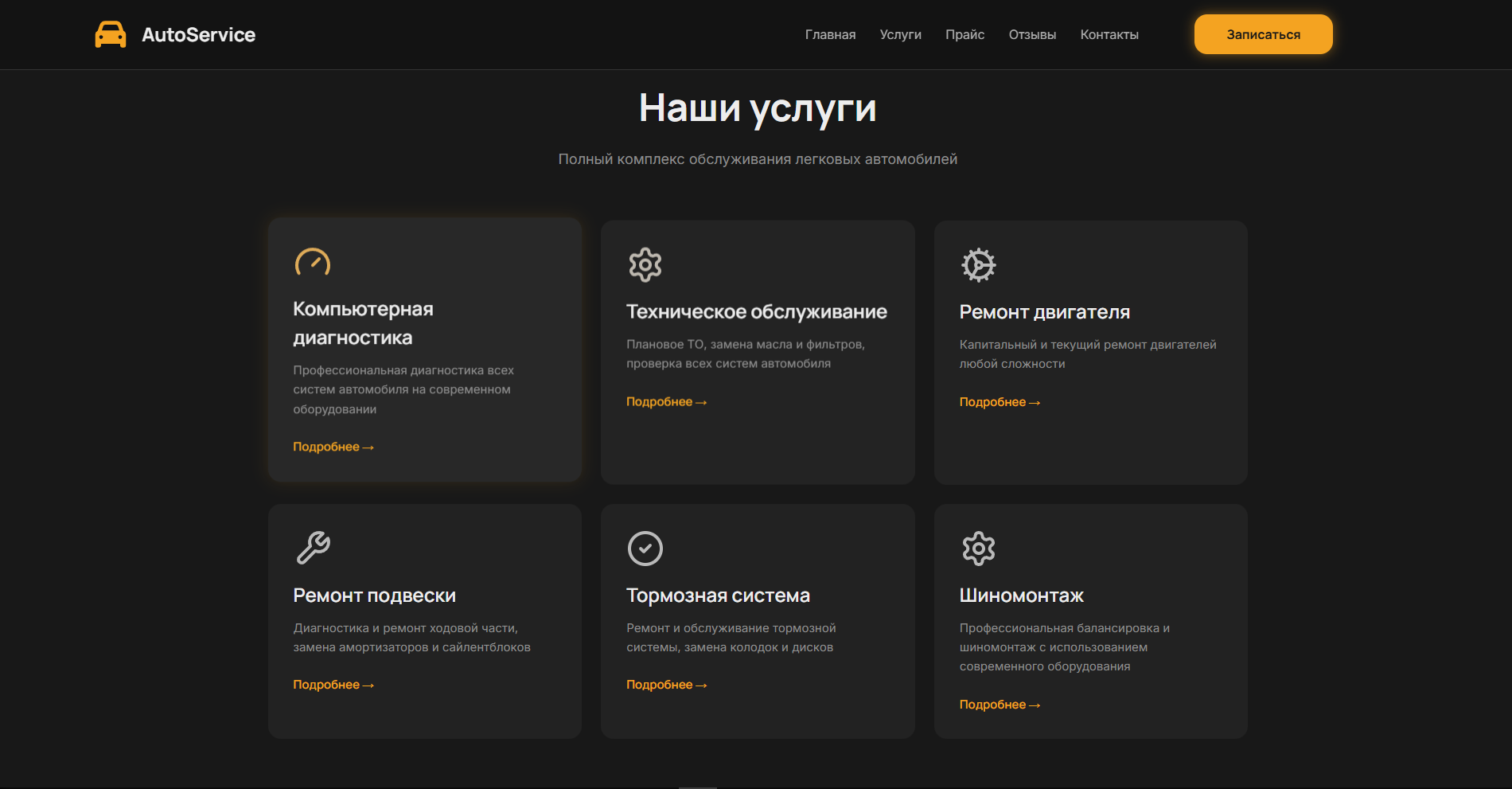Click the engine cog icon above Ремонт двигателя
Viewport: 1512px width, 789px height.
coord(978,265)
